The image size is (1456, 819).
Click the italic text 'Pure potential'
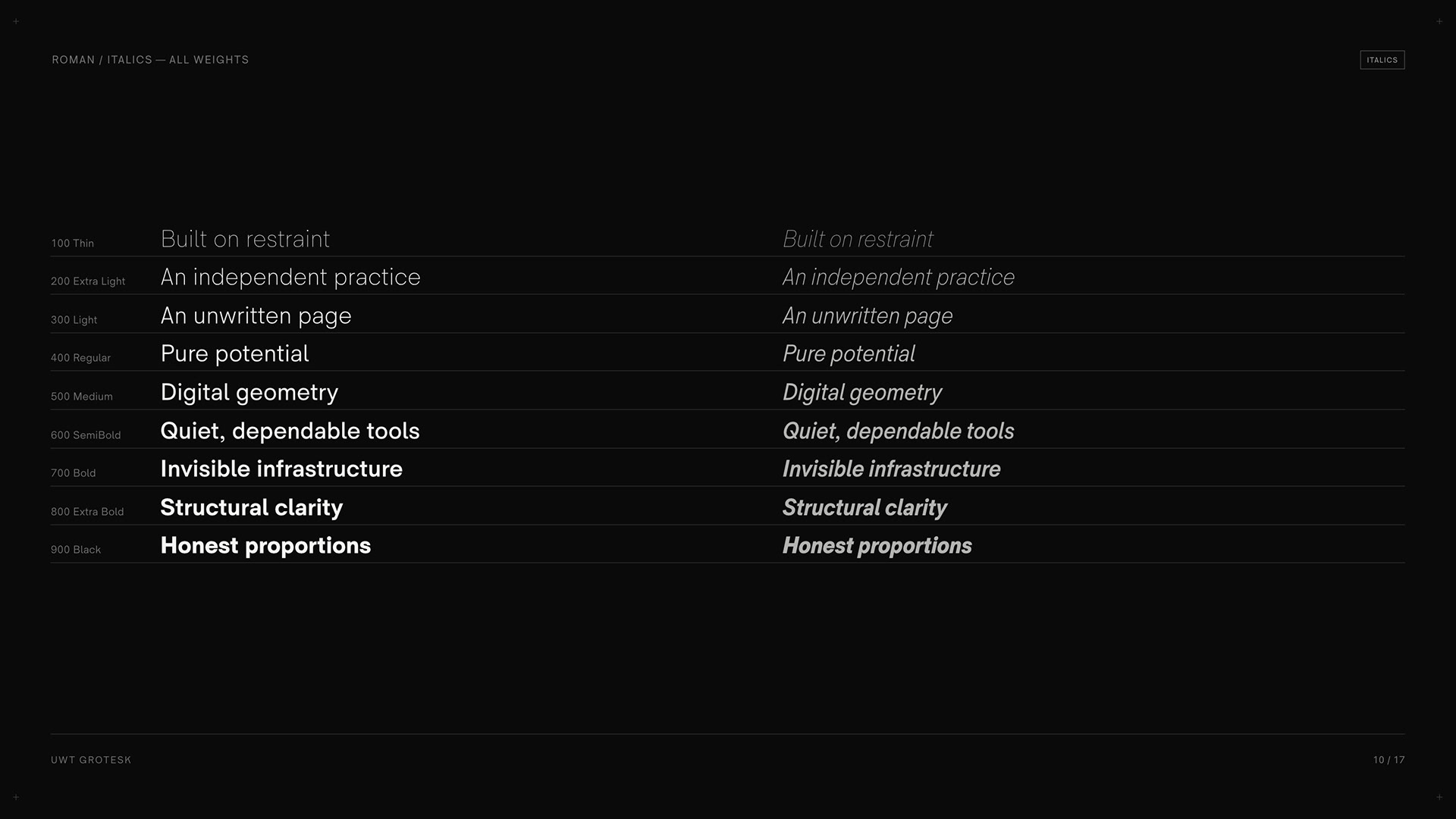click(x=849, y=354)
